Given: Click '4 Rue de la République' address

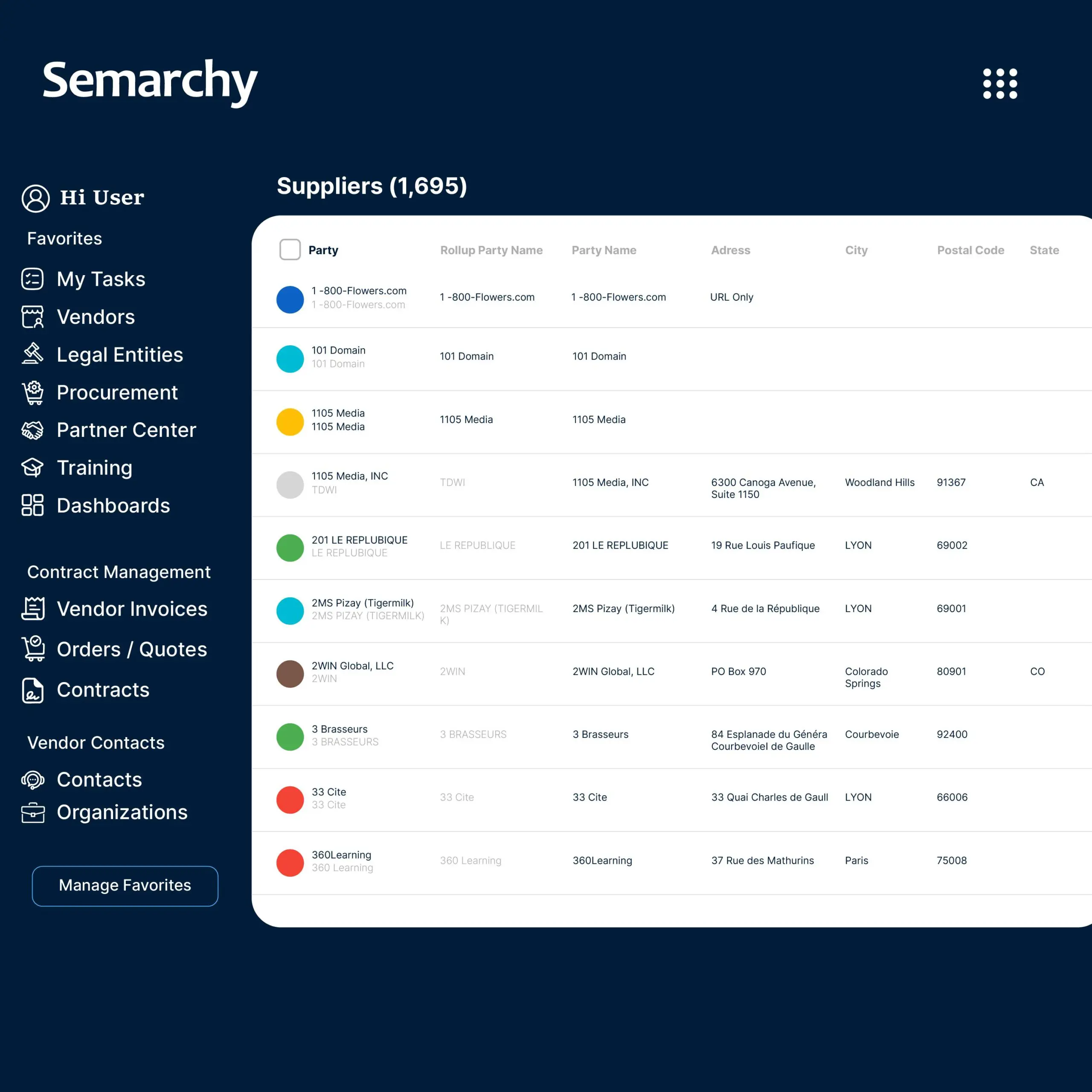Looking at the screenshot, I should point(765,609).
